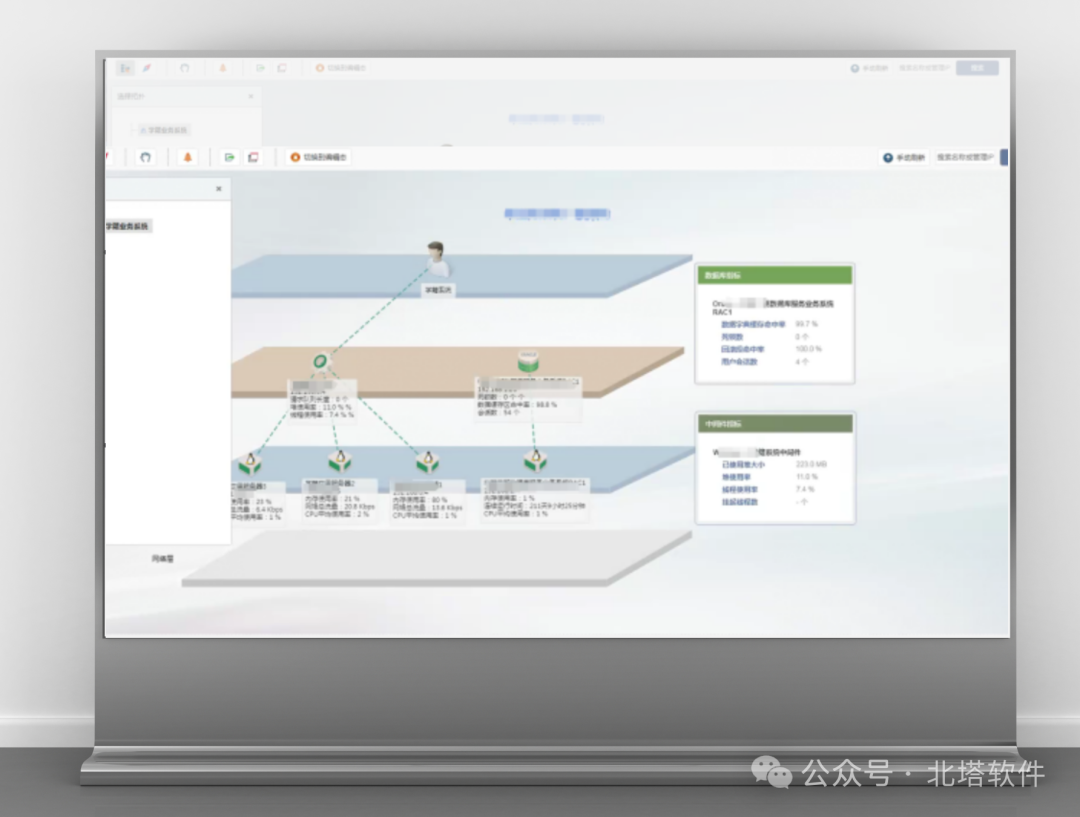
Task: Select the database cylinder node icon
Action: pyautogui.click(x=528, y=360)
